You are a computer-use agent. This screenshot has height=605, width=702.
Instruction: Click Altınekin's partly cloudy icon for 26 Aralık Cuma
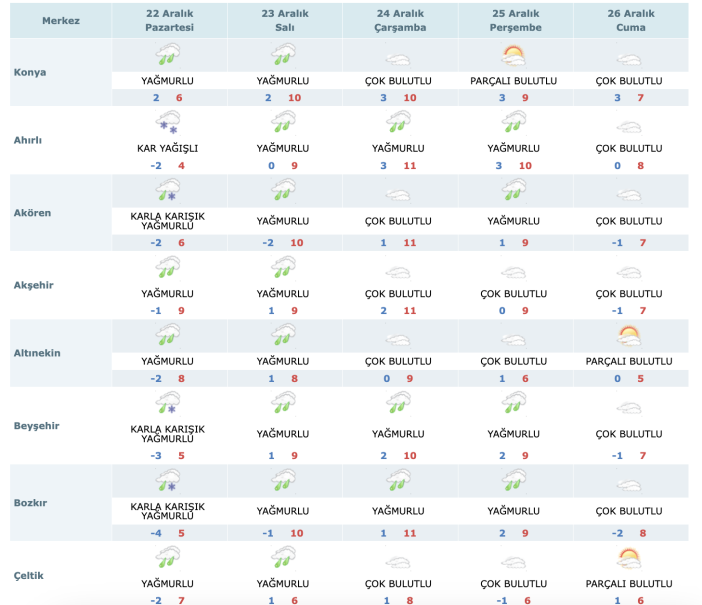coord(628,337)
